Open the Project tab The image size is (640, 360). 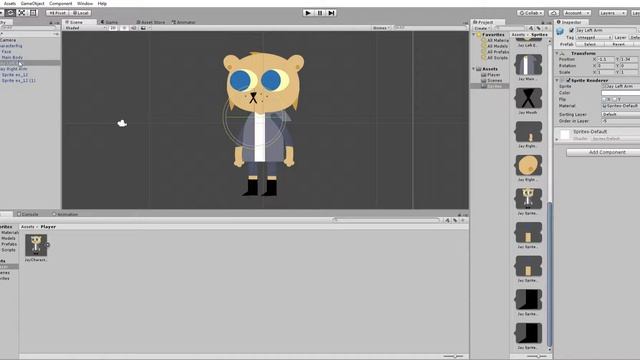[x=488, y=22]
